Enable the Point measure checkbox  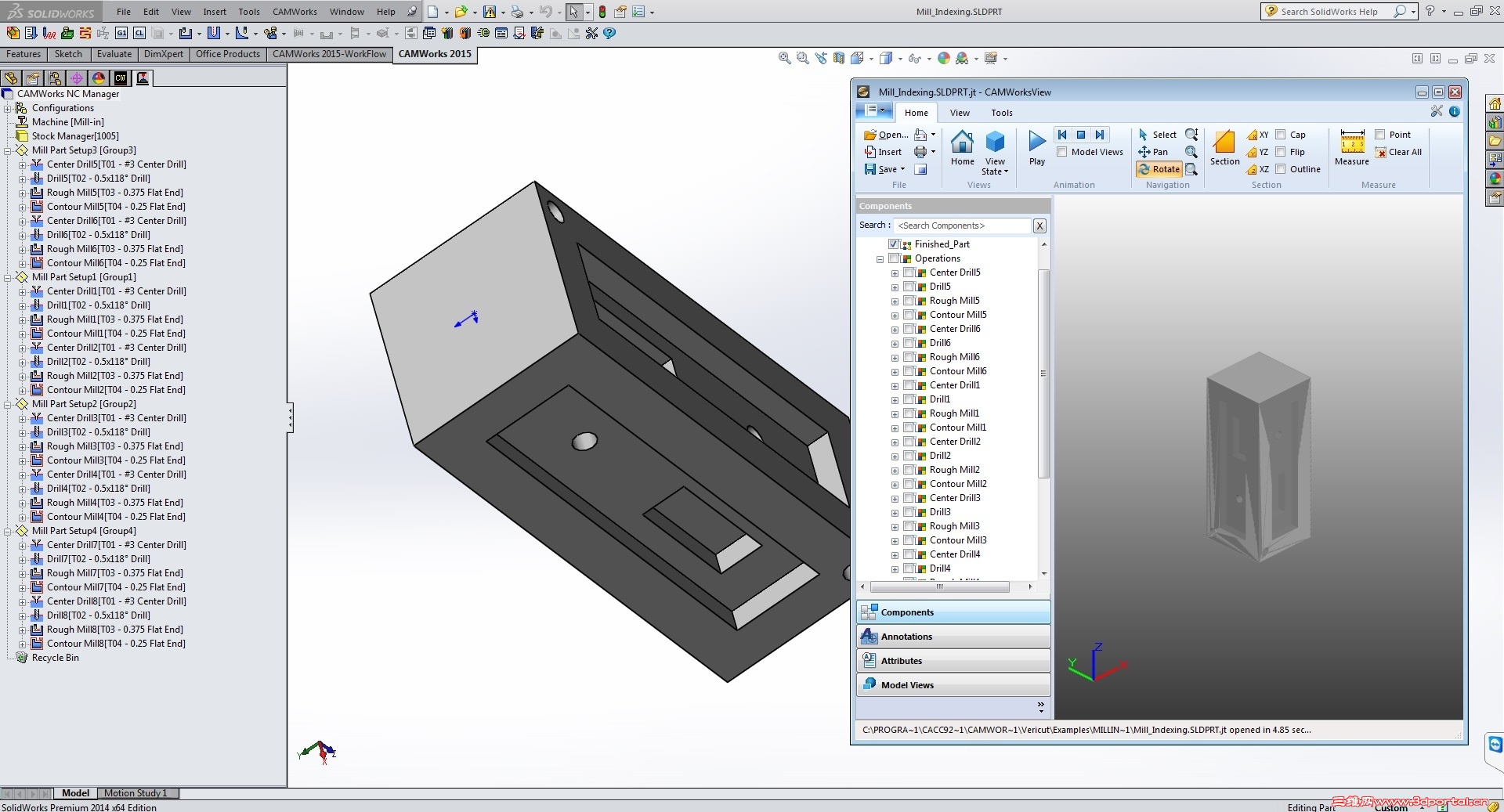[1380, 135]
